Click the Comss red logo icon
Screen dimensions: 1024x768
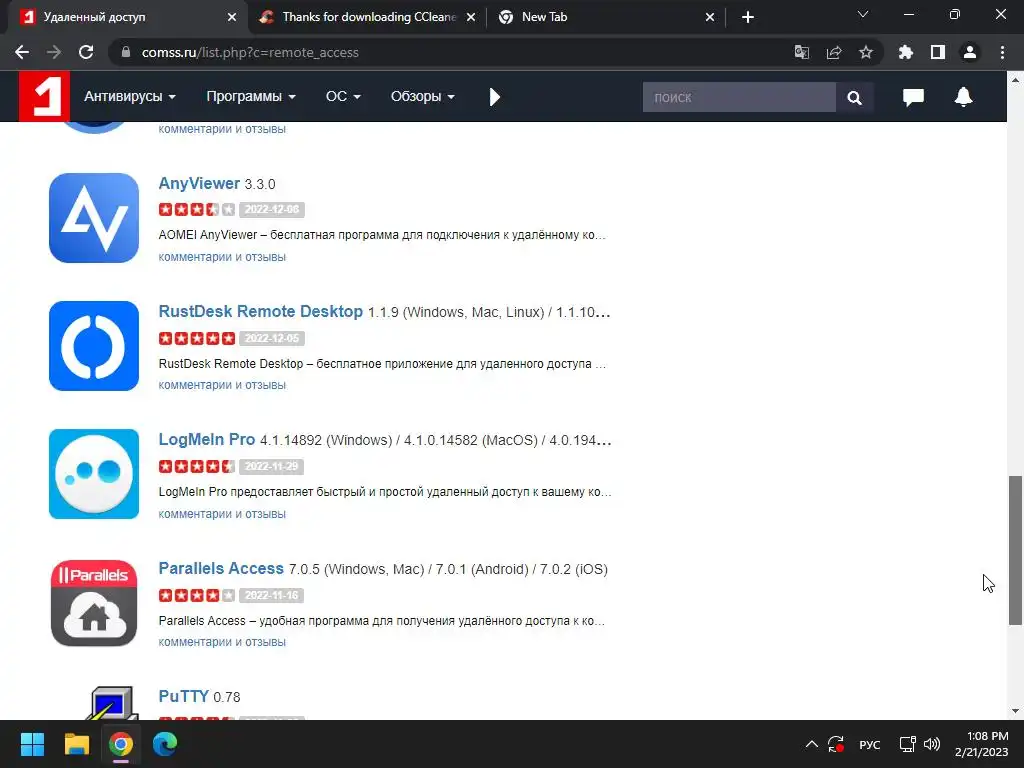[44, 96]
